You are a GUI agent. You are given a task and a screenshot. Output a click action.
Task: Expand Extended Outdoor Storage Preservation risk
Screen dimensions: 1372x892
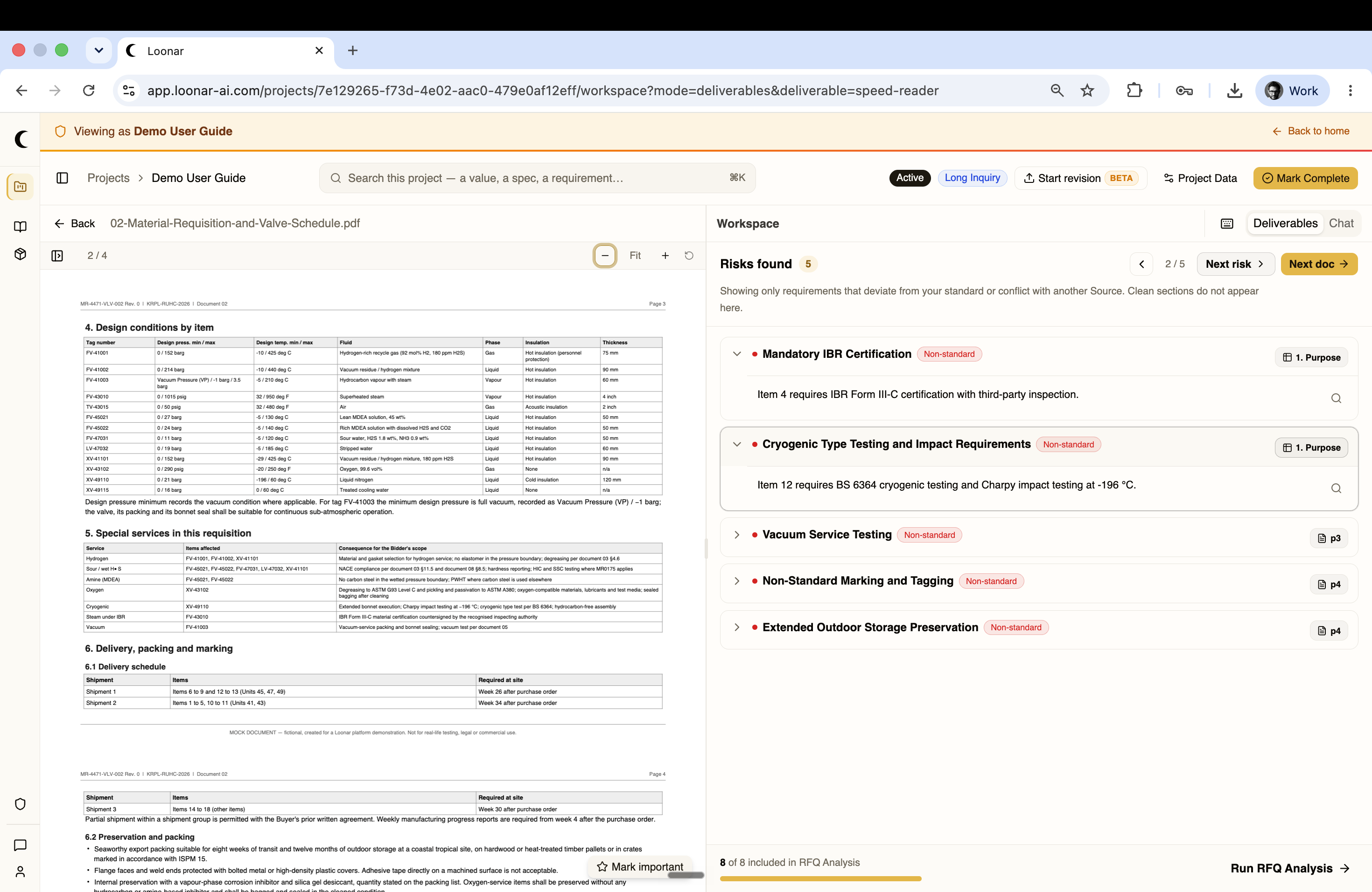tap(737, 627)
